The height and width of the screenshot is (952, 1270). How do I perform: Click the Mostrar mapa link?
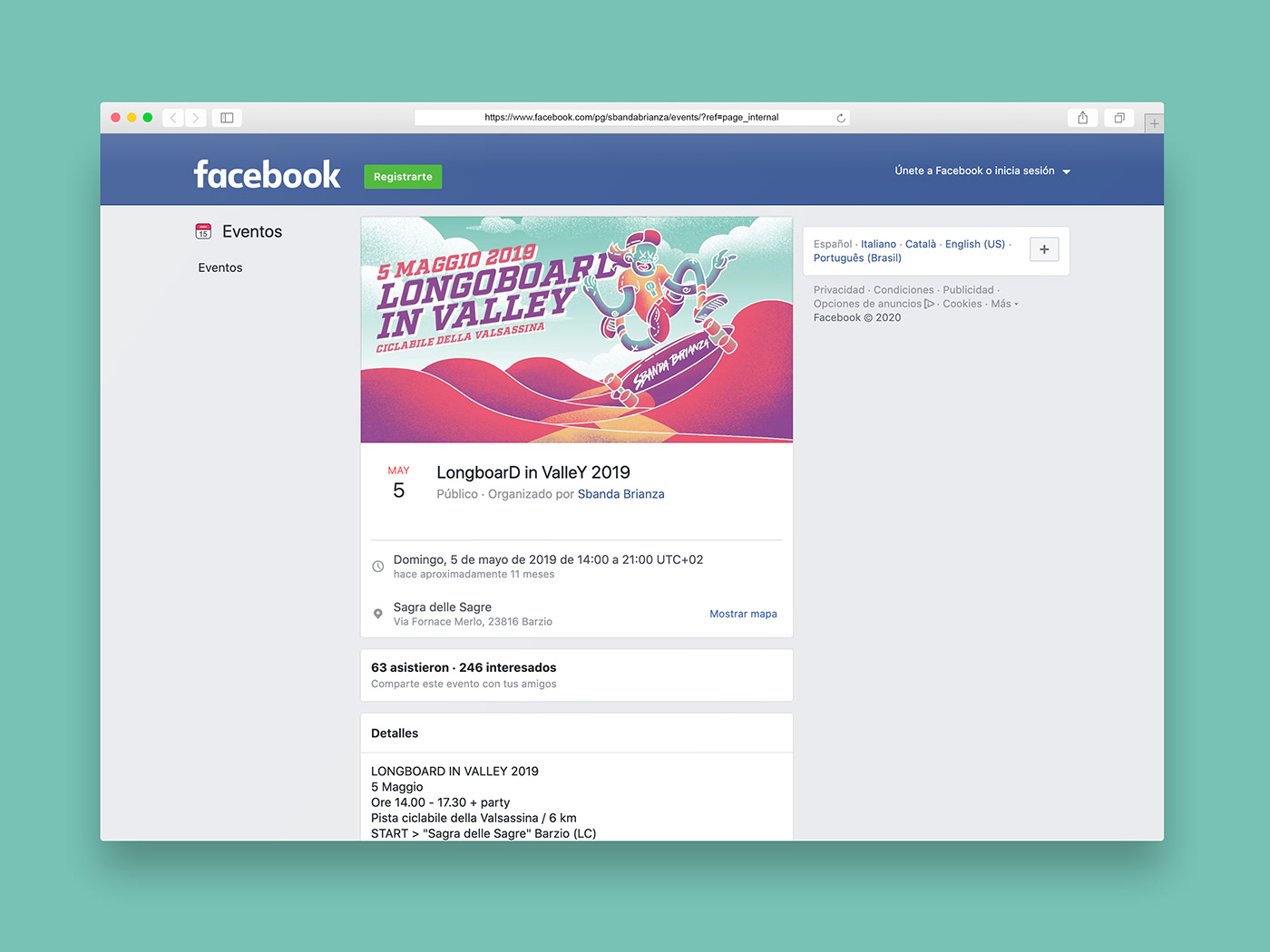pyautogui.click(x=743, y=614)
